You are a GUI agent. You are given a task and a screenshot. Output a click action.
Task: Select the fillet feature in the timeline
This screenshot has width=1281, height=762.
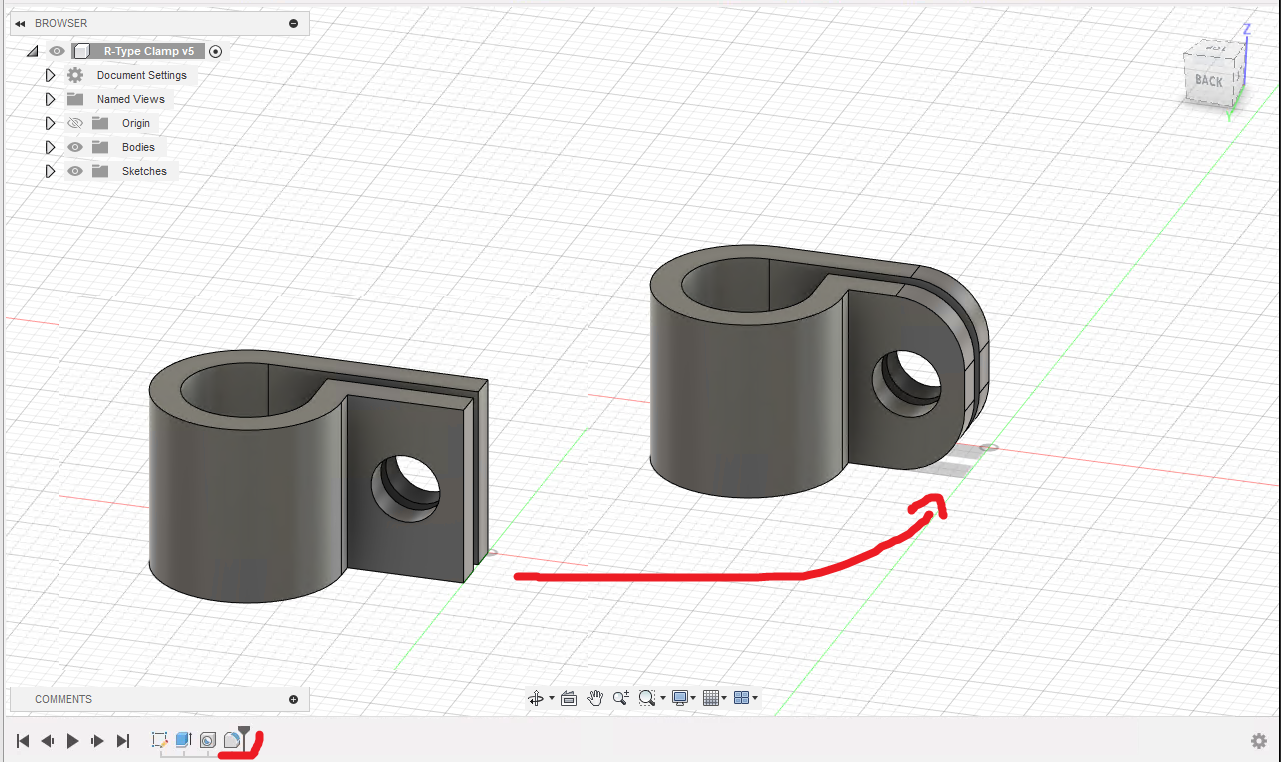pos(234,740)
